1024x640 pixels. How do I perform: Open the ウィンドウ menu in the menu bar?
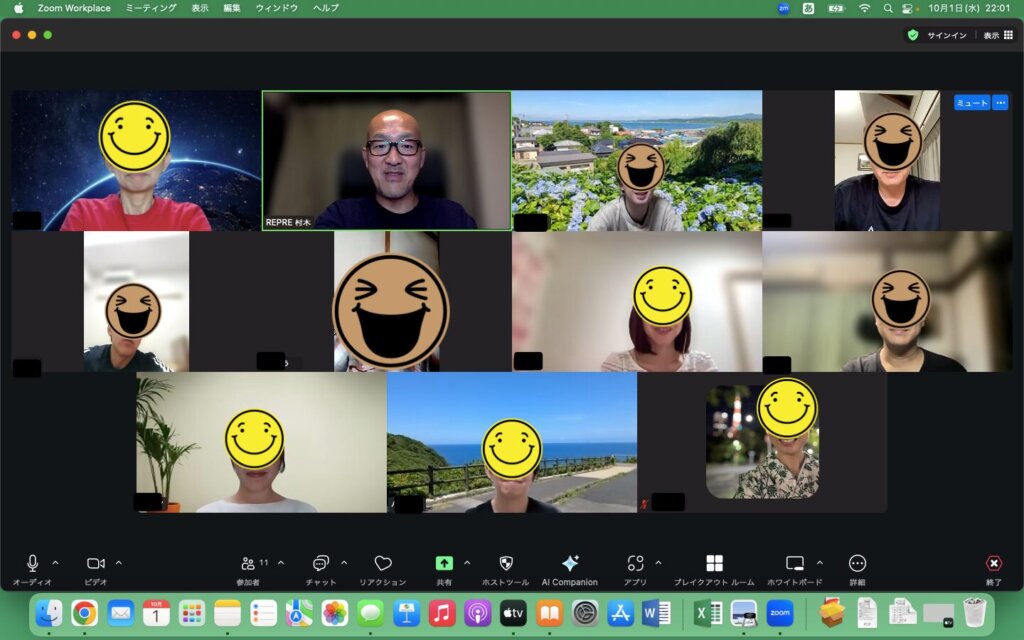pos(276,8)
